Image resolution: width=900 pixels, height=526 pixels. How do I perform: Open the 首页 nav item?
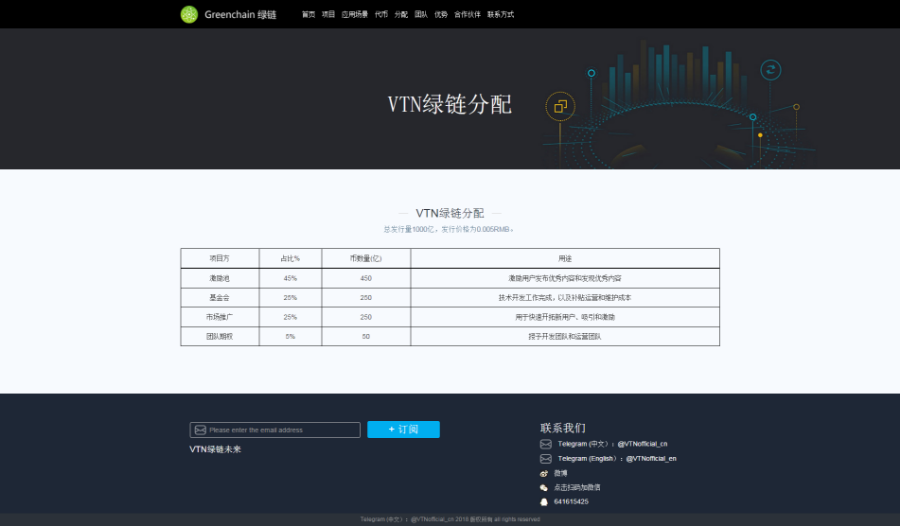309,14
